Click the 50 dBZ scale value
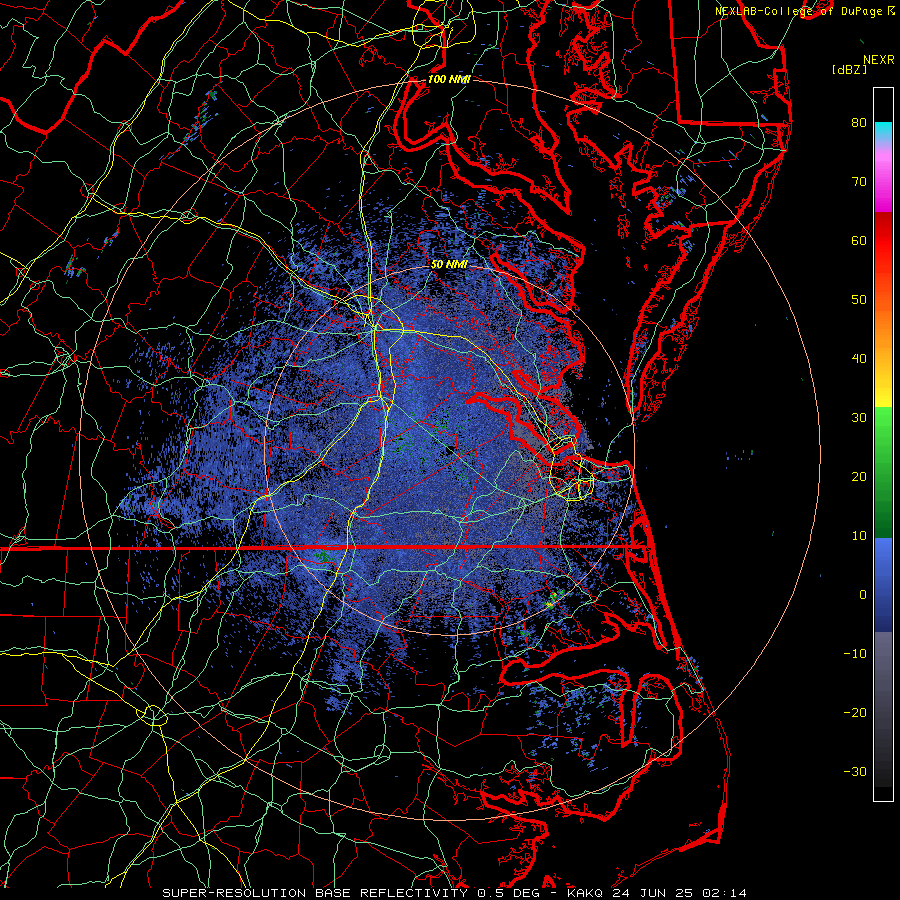The width and height of the screenshot is (900, 900). [x=859, y=300]
